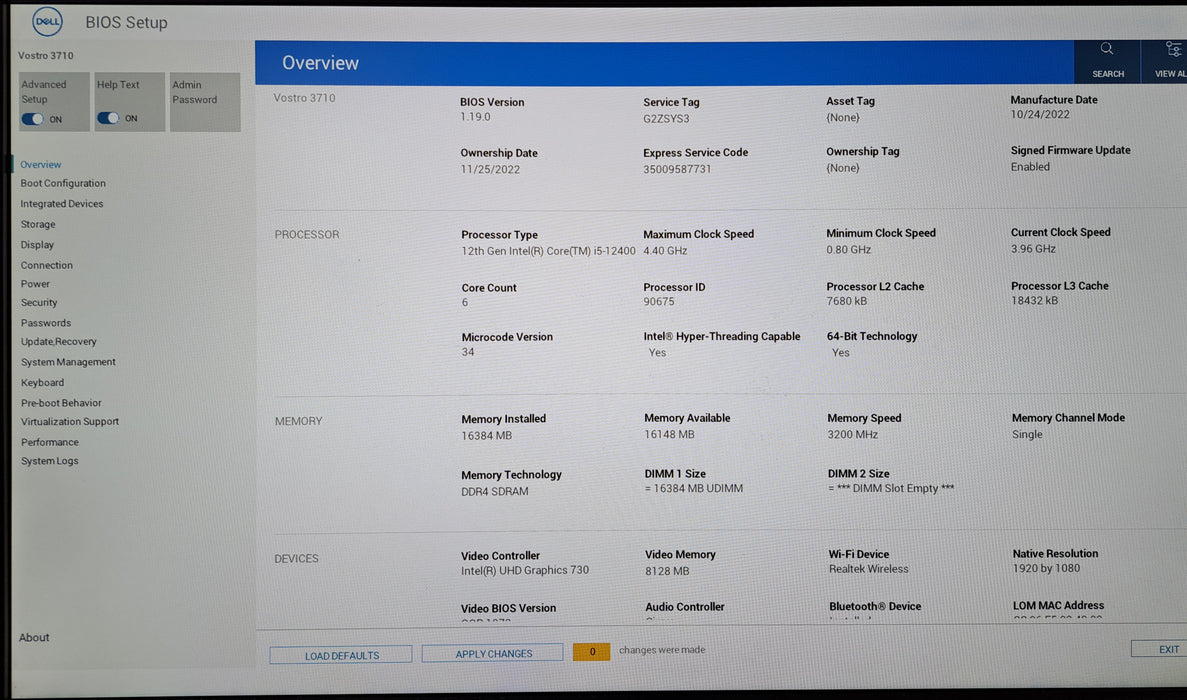
Task: Click Processor Type i5-12400 text
Action: point(548,250)
